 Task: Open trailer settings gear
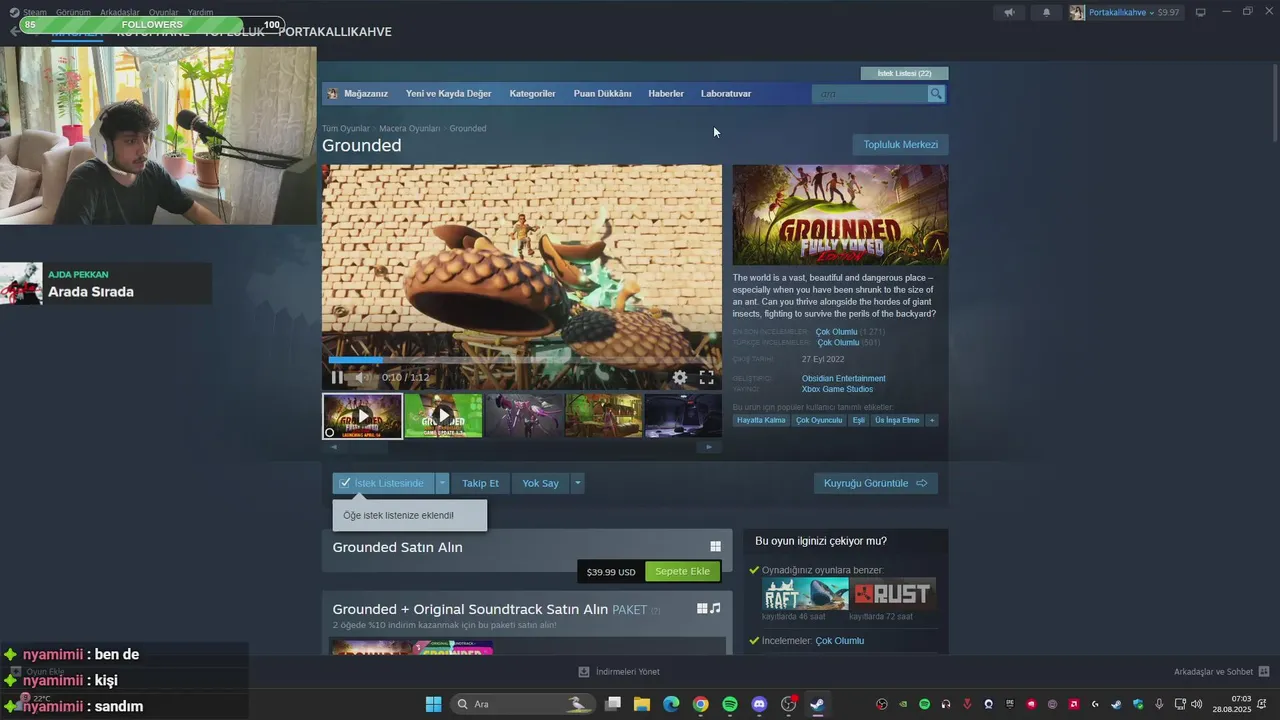[680, 377]
